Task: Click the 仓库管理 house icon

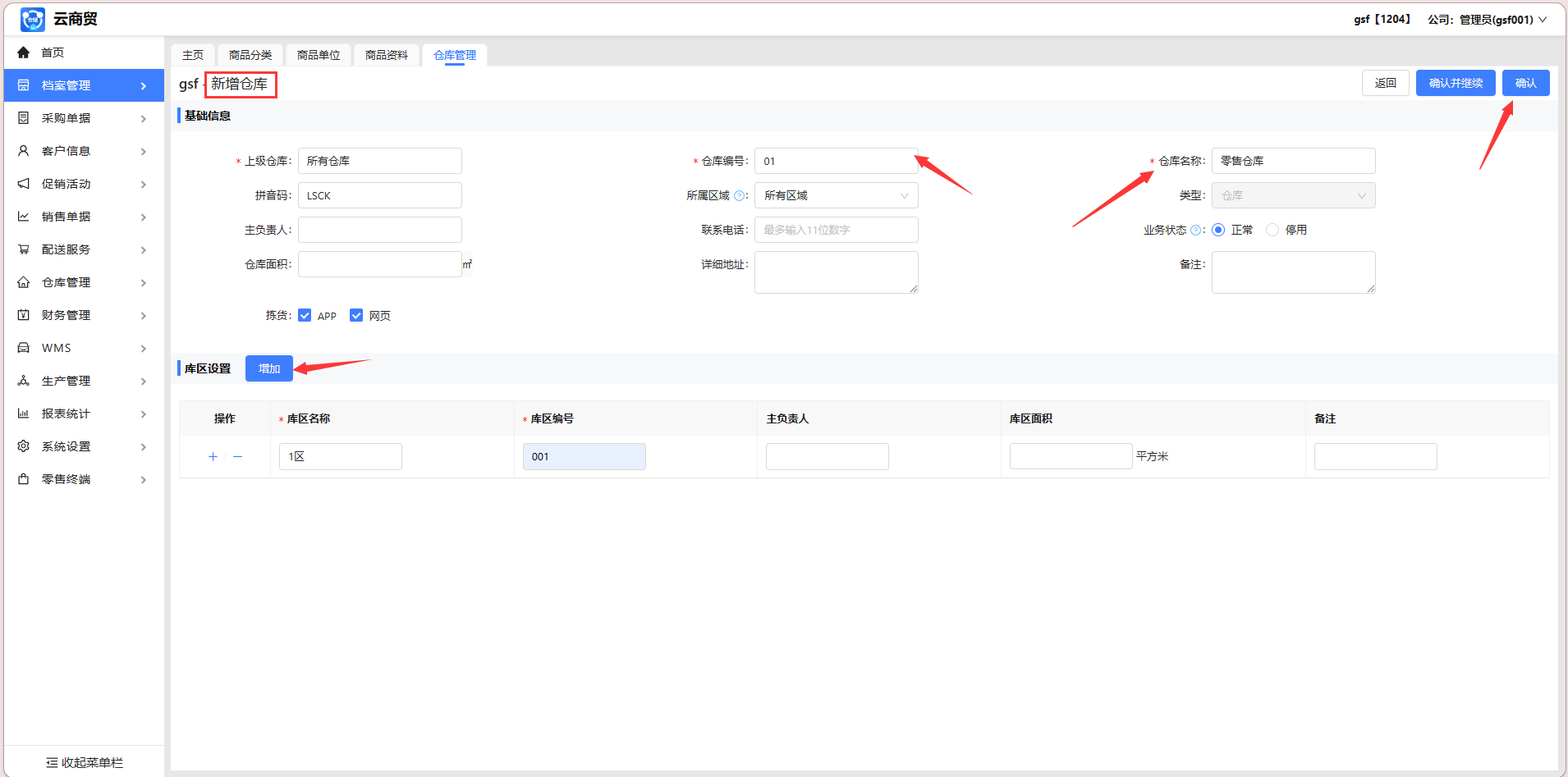Action: click(24, 282)
